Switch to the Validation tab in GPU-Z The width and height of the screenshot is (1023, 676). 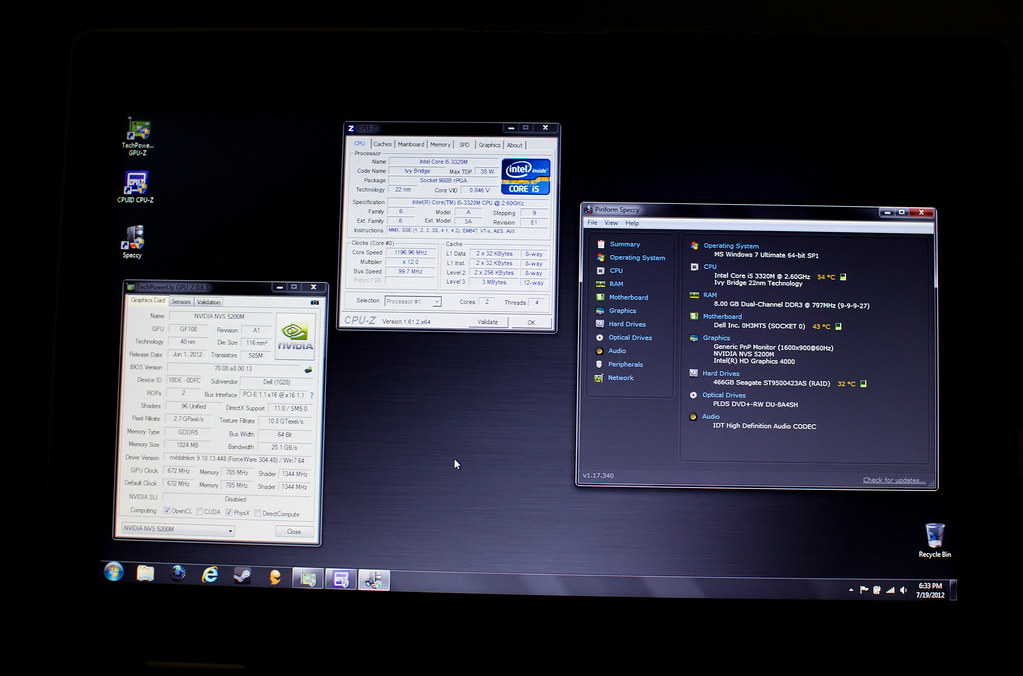click(208, 302)
